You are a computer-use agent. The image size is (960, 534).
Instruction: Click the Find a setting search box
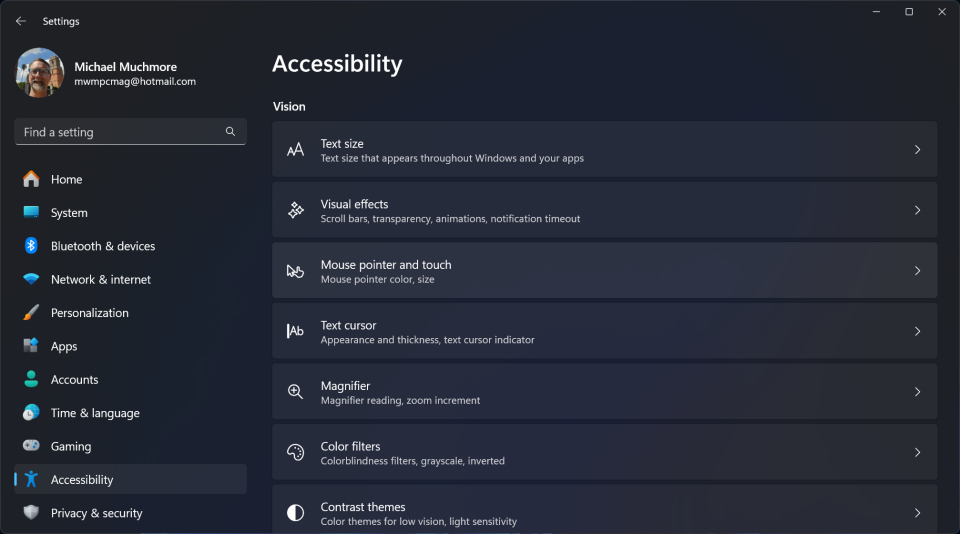pos(118,132)
